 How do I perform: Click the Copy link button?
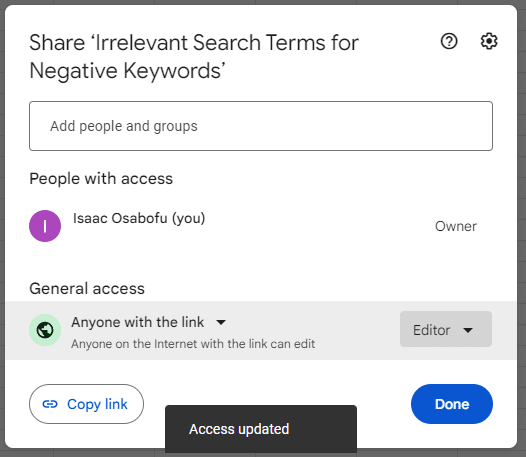tap(86, 404)
